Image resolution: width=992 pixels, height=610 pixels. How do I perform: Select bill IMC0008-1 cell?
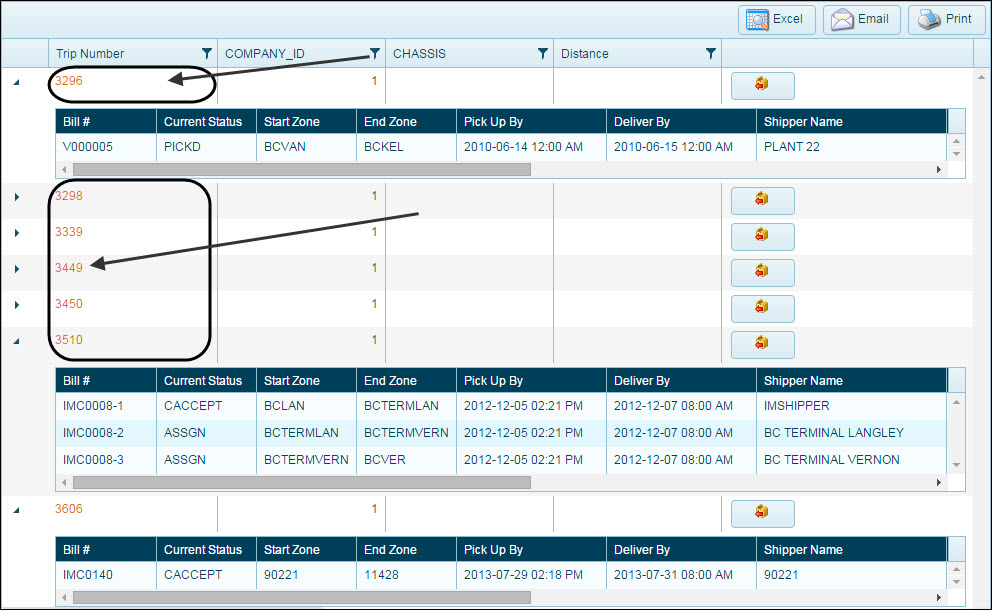coord(106,406)
